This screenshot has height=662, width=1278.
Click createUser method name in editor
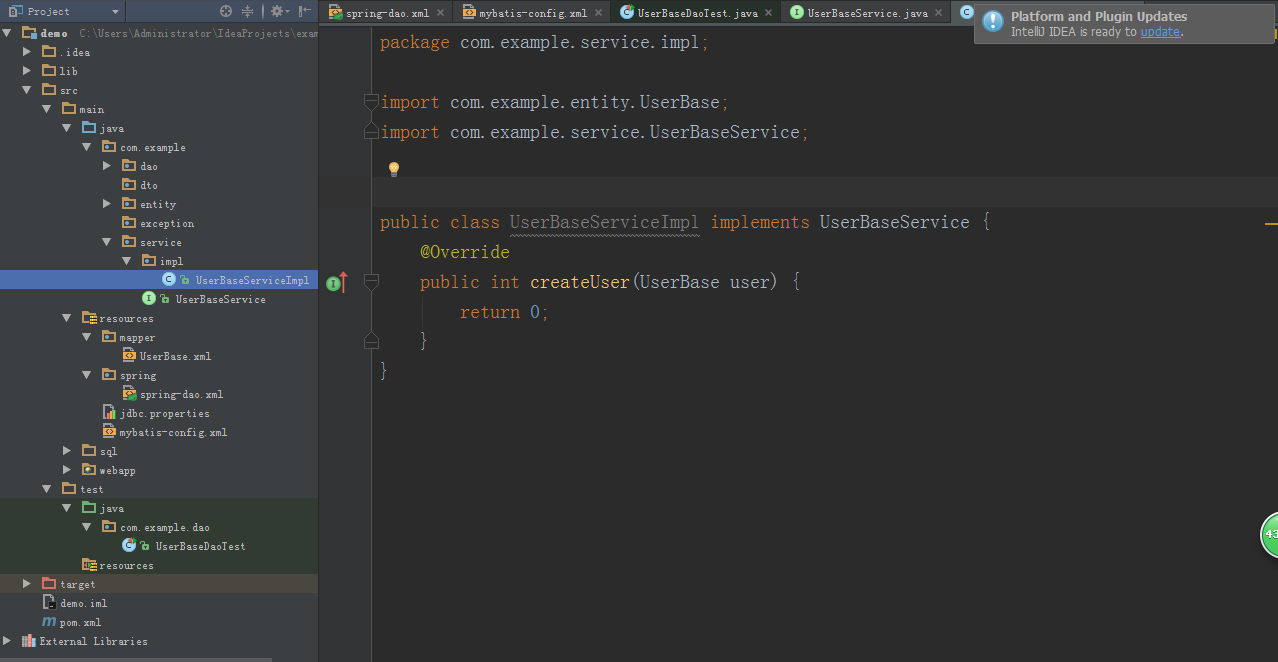point(580,283)
